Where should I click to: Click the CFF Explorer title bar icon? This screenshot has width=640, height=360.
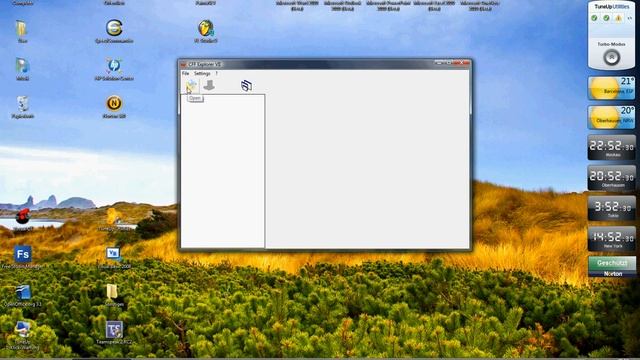184,64
